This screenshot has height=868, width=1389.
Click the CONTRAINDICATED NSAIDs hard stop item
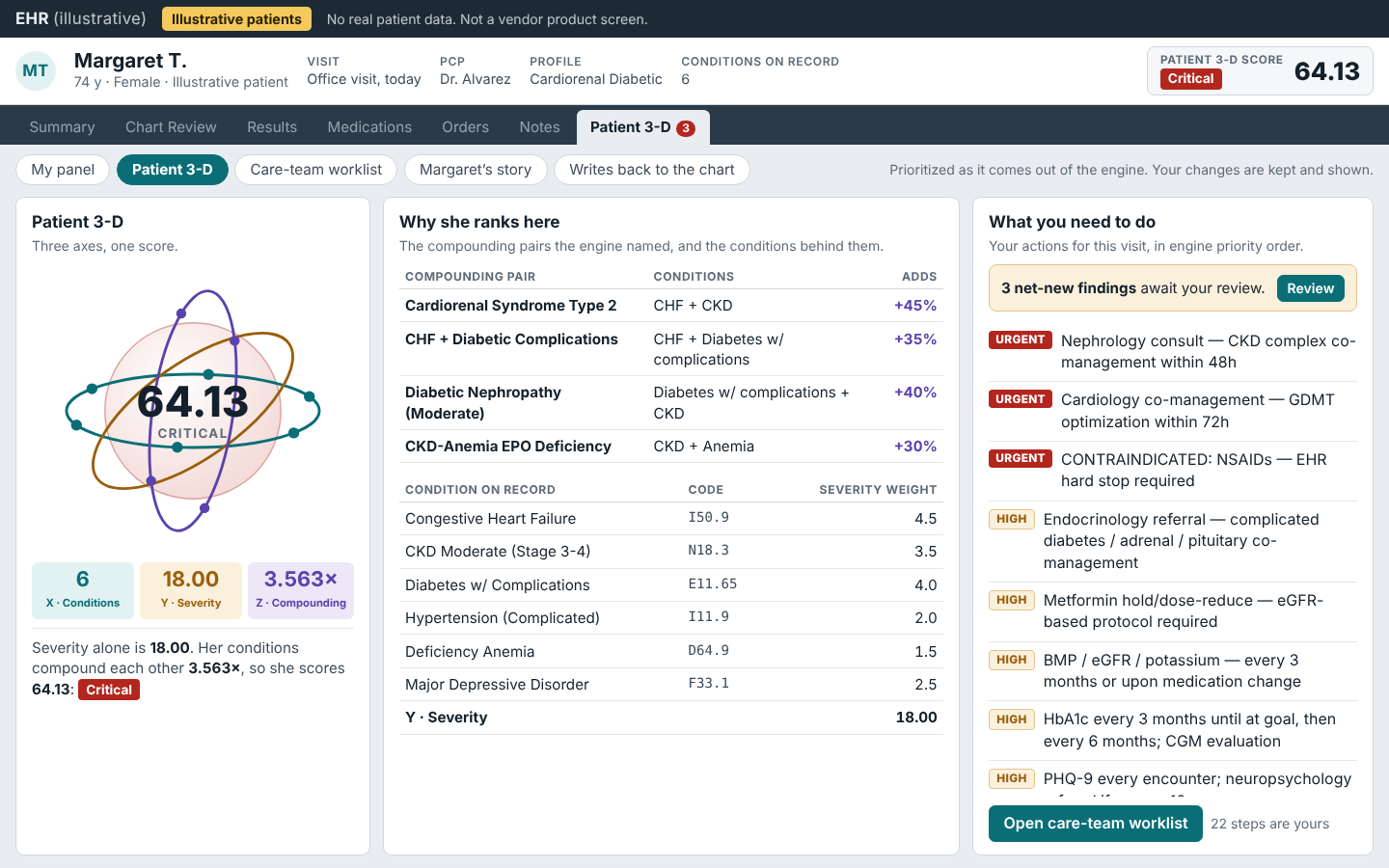(1173, 471)
